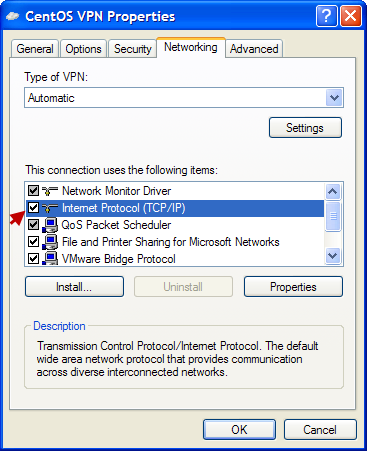Image resolution: width=367 pixels, height=451 pixels.
Task: Open the Type of VPN dropdown
Action: [x=334, y=98]
